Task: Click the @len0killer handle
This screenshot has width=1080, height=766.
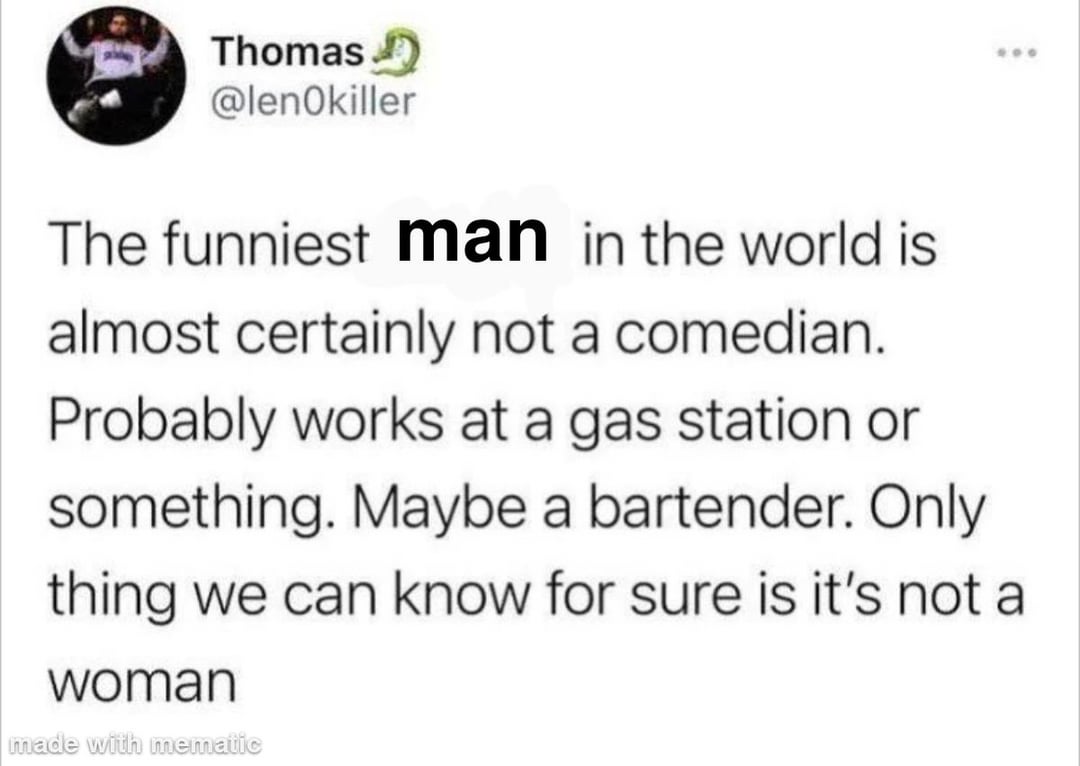Action: [311, 101]
